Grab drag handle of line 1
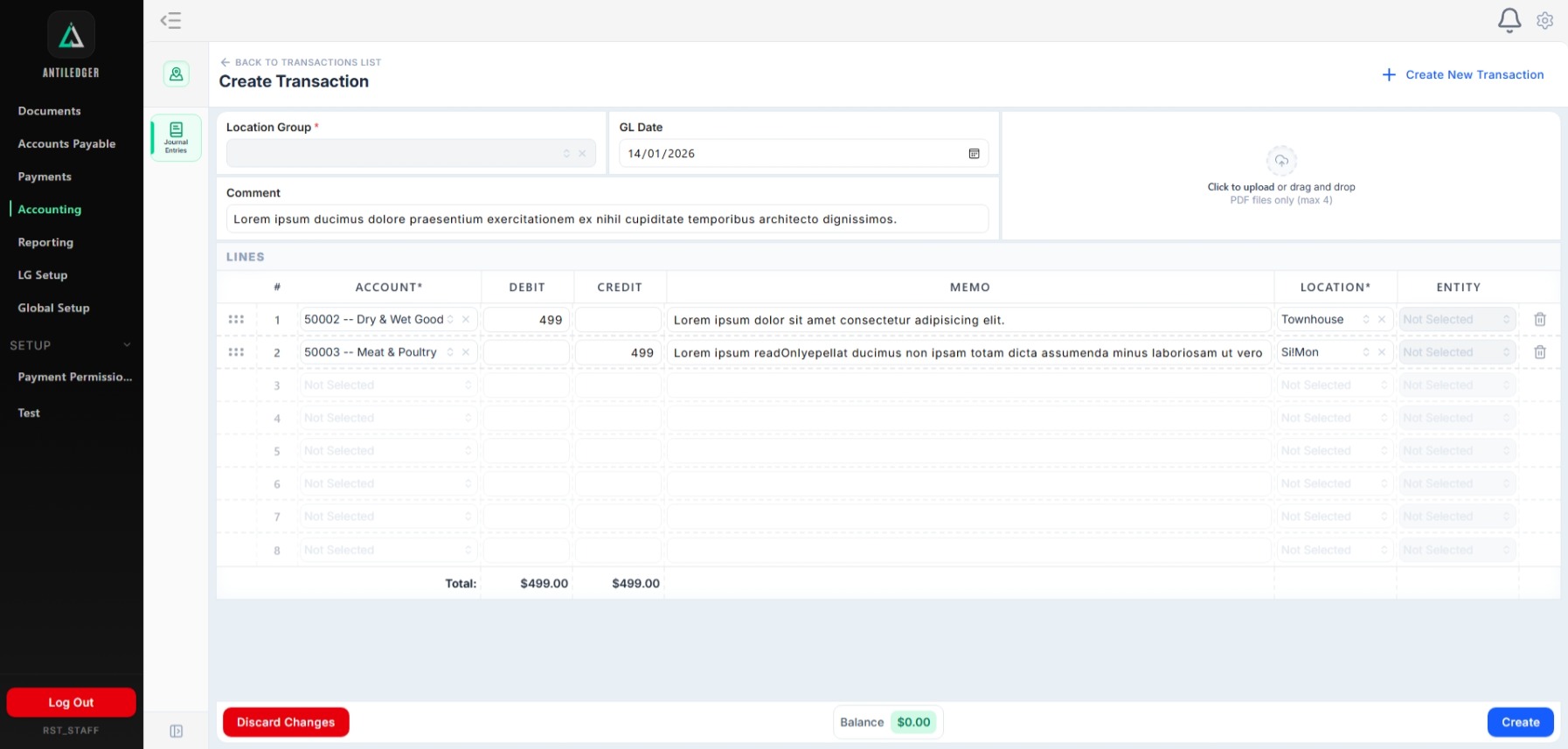1568x749 pixels. pos(236,320)
